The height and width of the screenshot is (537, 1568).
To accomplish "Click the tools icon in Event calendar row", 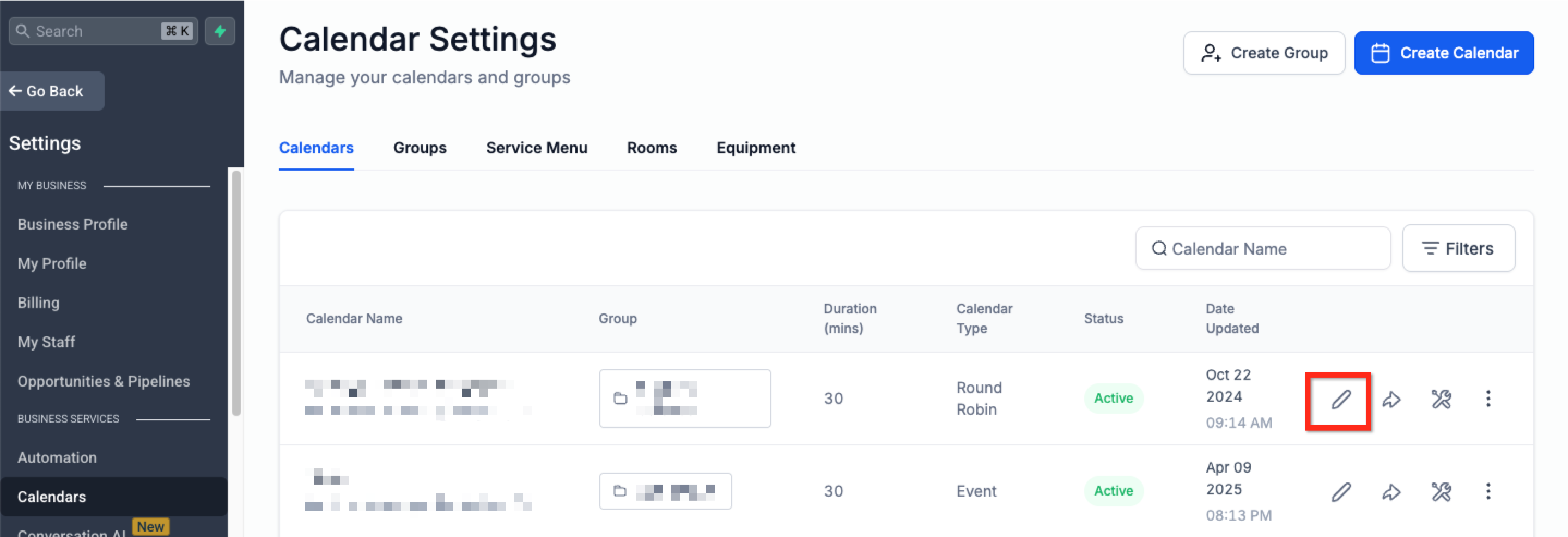I will tap(1441, 492).
